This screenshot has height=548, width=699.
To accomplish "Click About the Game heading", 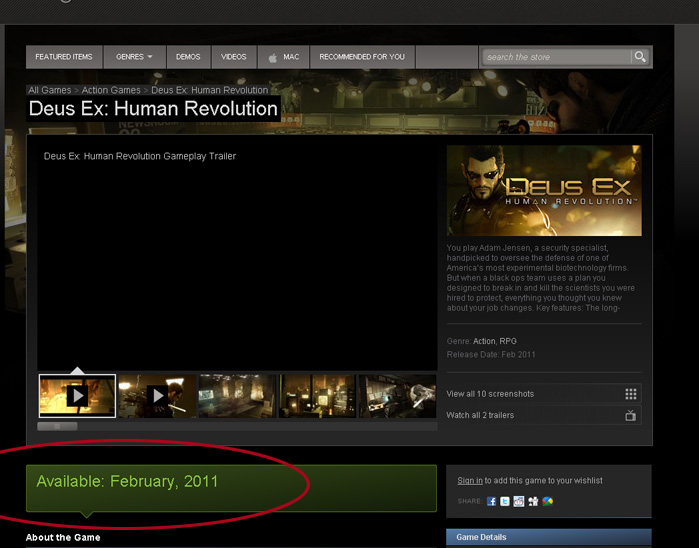I will tap(63, 537).
